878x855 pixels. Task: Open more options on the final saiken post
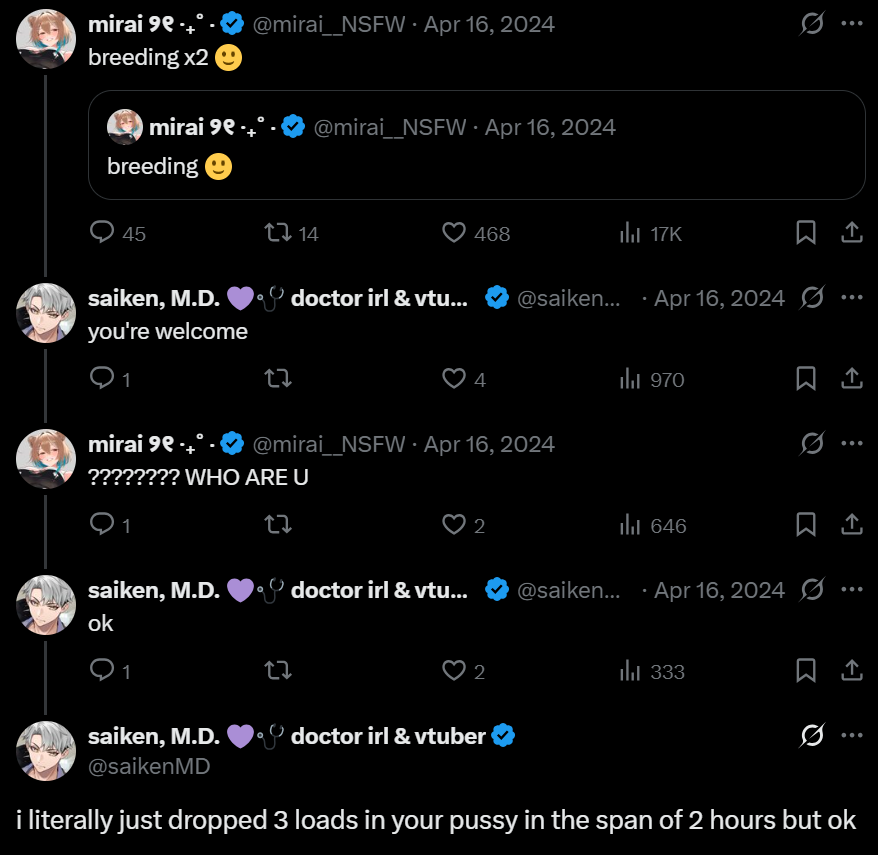pyautogui.click(x=851, y=736)
